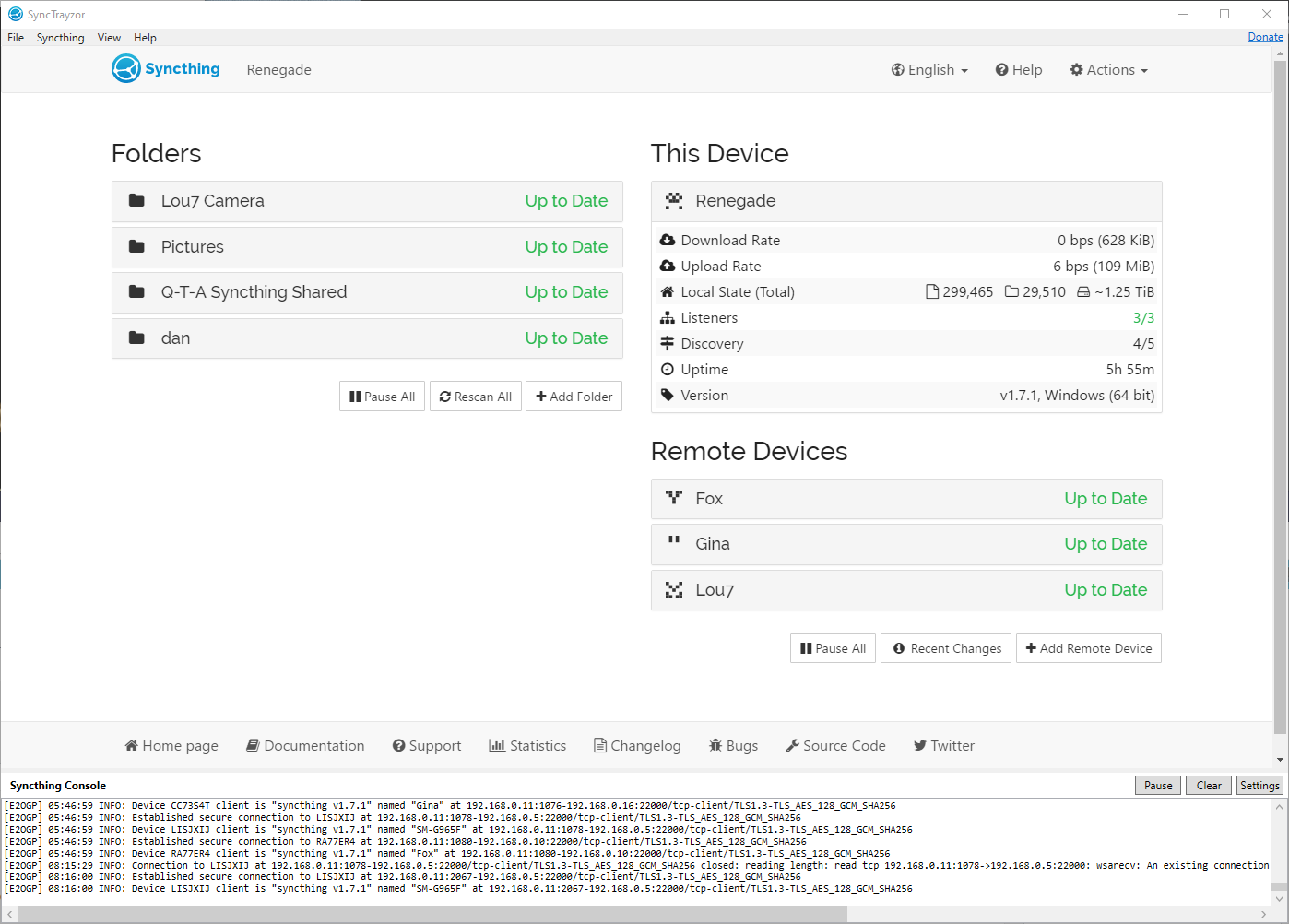This screenshot has height=924, width=1289.
Task: Click the console horizontal scrollbar
Action: click(432, 914)
